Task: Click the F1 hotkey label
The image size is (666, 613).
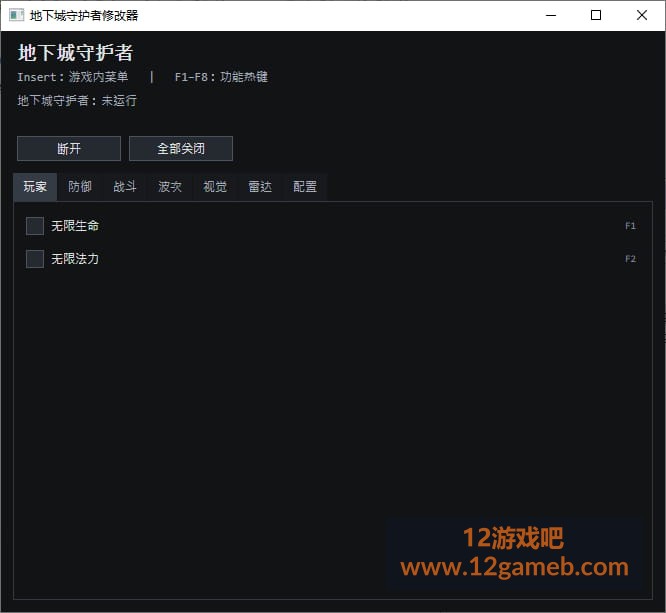Action: click(x=630, y=226)
